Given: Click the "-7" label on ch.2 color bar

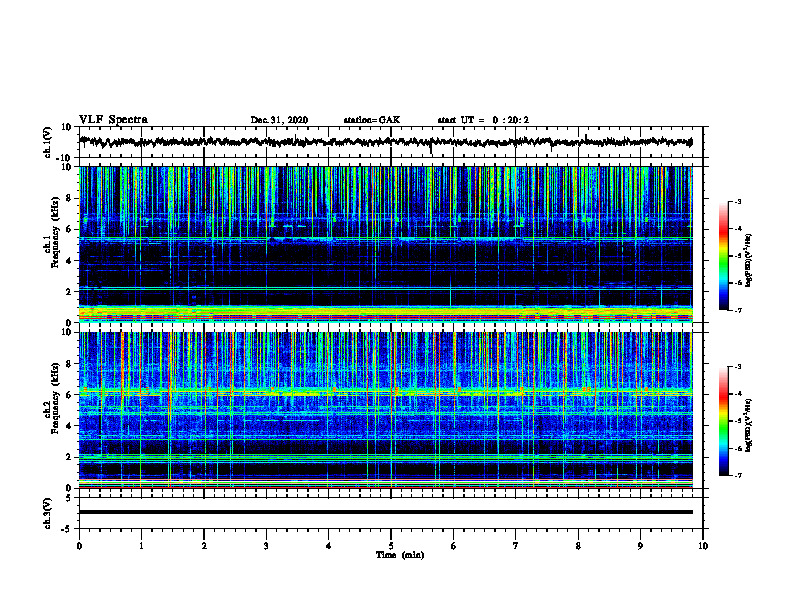Looking at the screenshot, I should tap(738, 475).
